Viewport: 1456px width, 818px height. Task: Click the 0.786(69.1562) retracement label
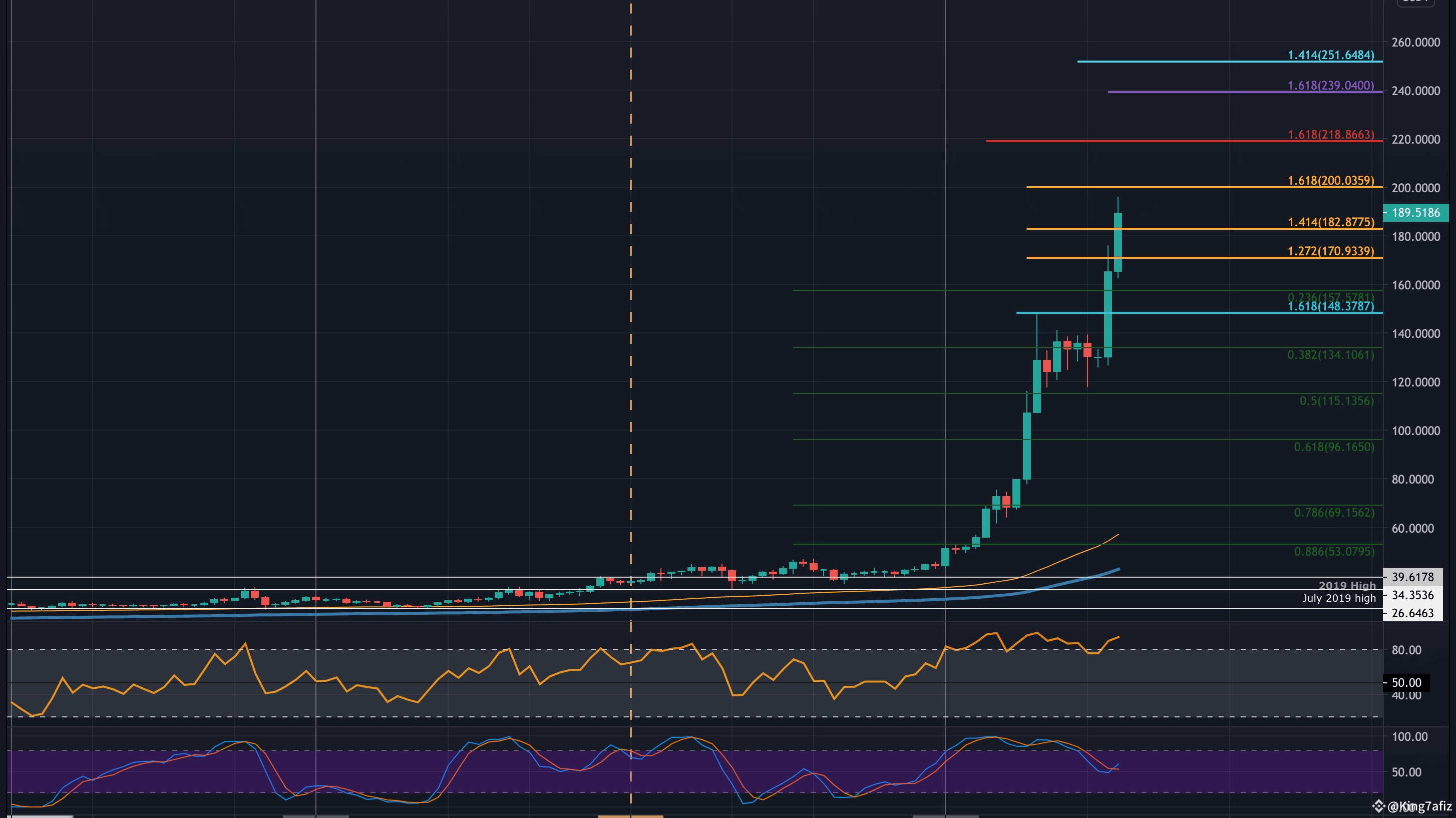click(x=1333, y=513)
